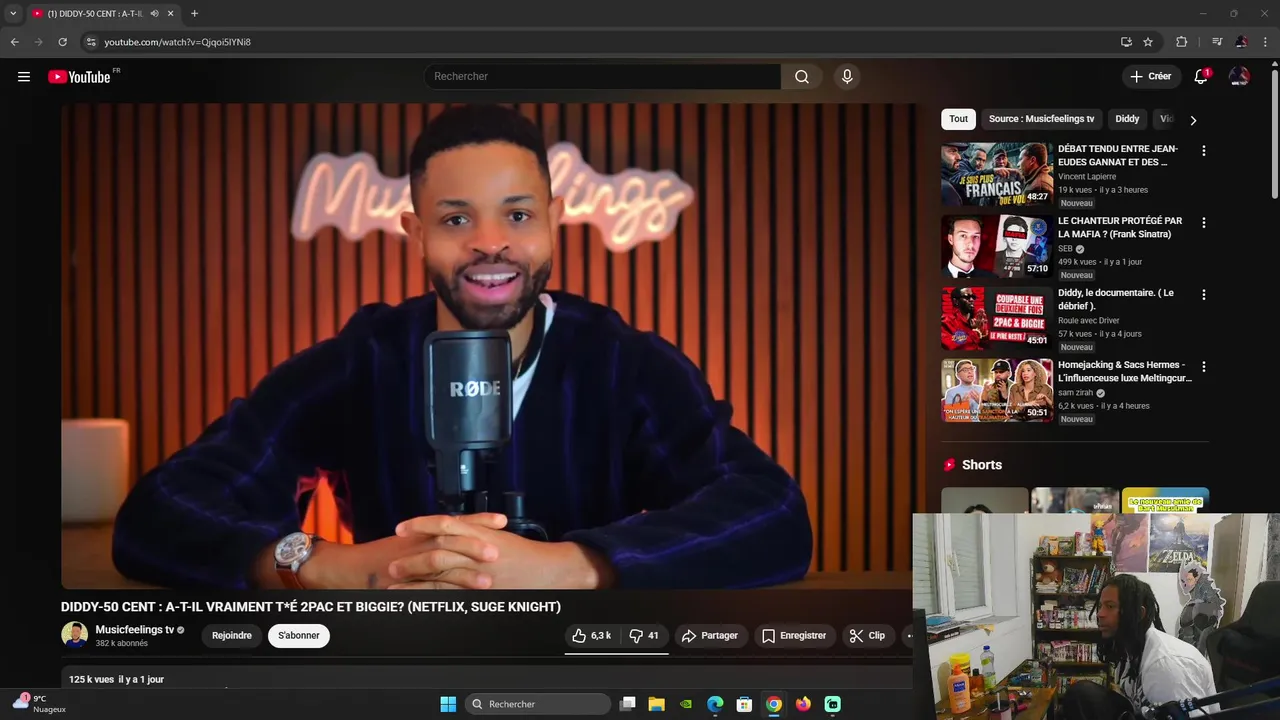
Task: Click the address bar URL
Action: tap(177, 42)
